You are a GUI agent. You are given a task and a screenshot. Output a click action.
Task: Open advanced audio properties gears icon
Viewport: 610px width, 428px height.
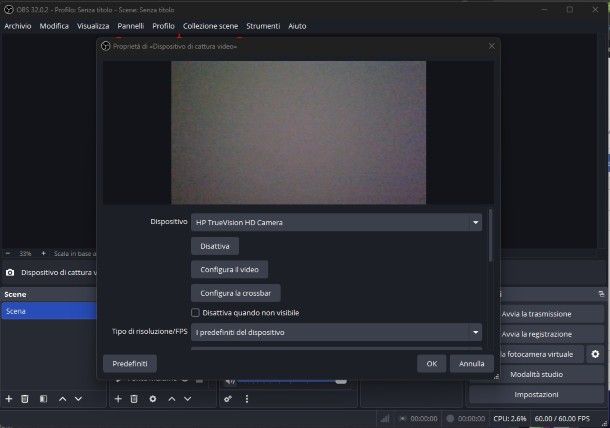pyautogui.click(x=228, y=399)
